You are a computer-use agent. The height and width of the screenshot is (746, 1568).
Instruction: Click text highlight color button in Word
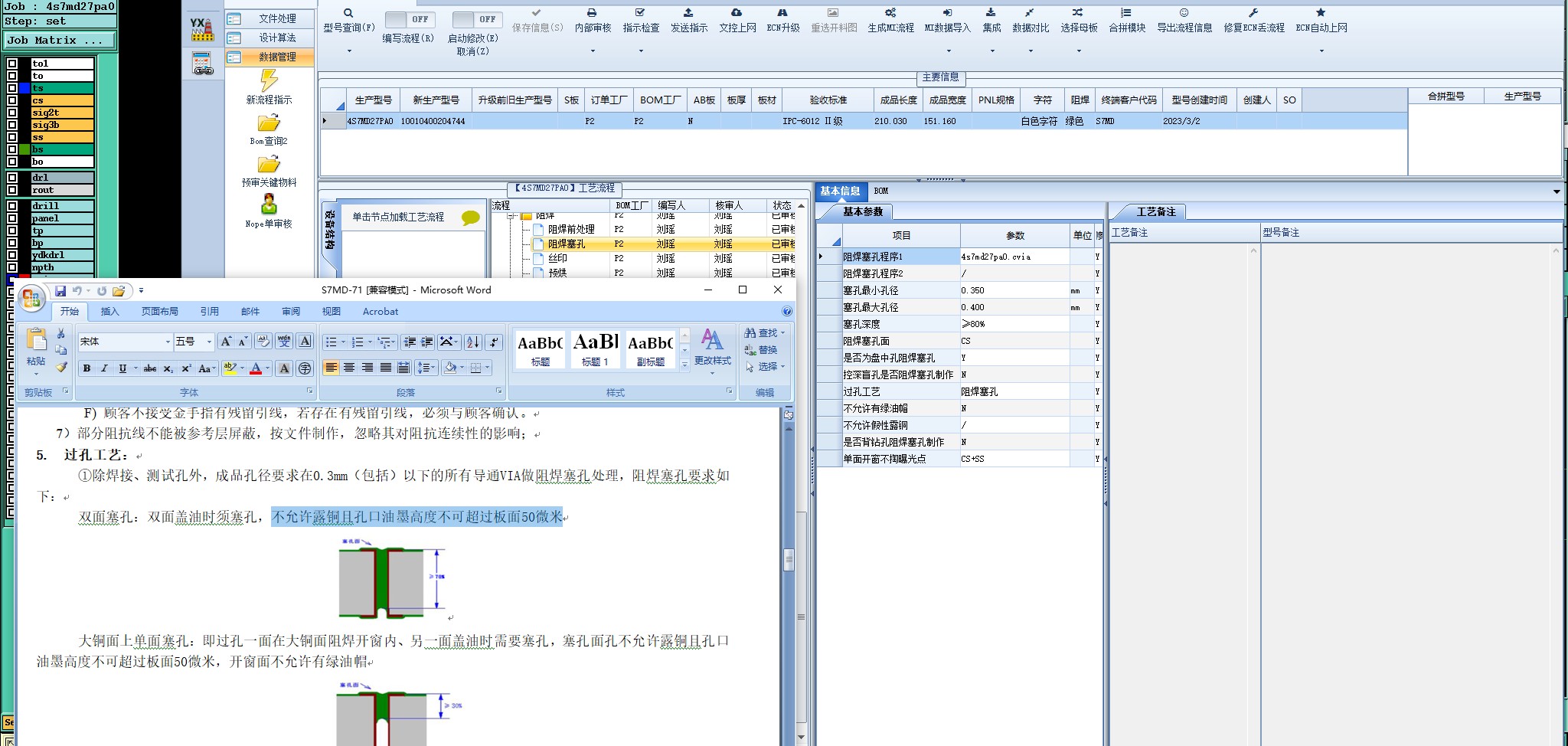tap(229, 368)
